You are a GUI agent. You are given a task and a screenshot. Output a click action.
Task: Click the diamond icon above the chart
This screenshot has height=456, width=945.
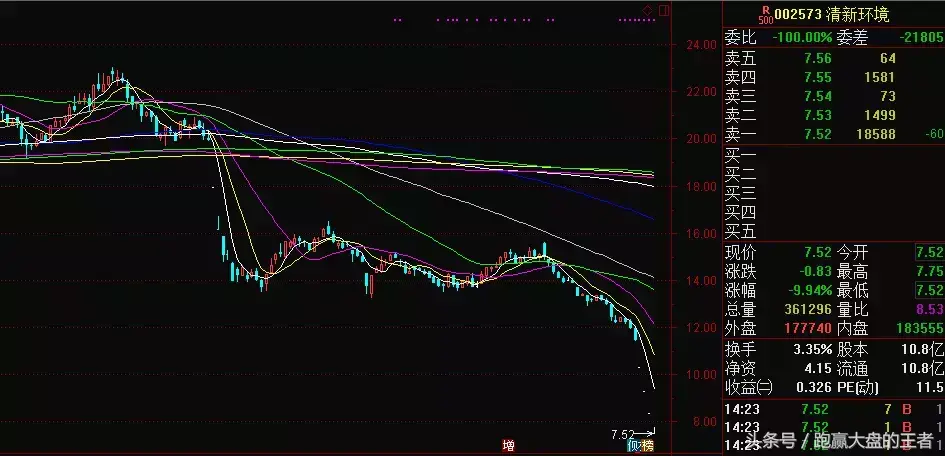click(x=646, y=10)
